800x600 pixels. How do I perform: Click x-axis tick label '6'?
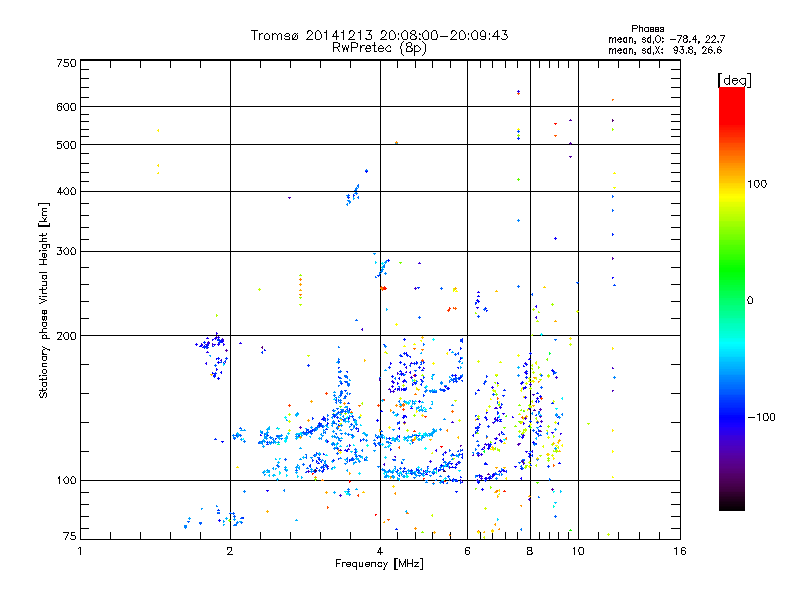click(467, 551)
